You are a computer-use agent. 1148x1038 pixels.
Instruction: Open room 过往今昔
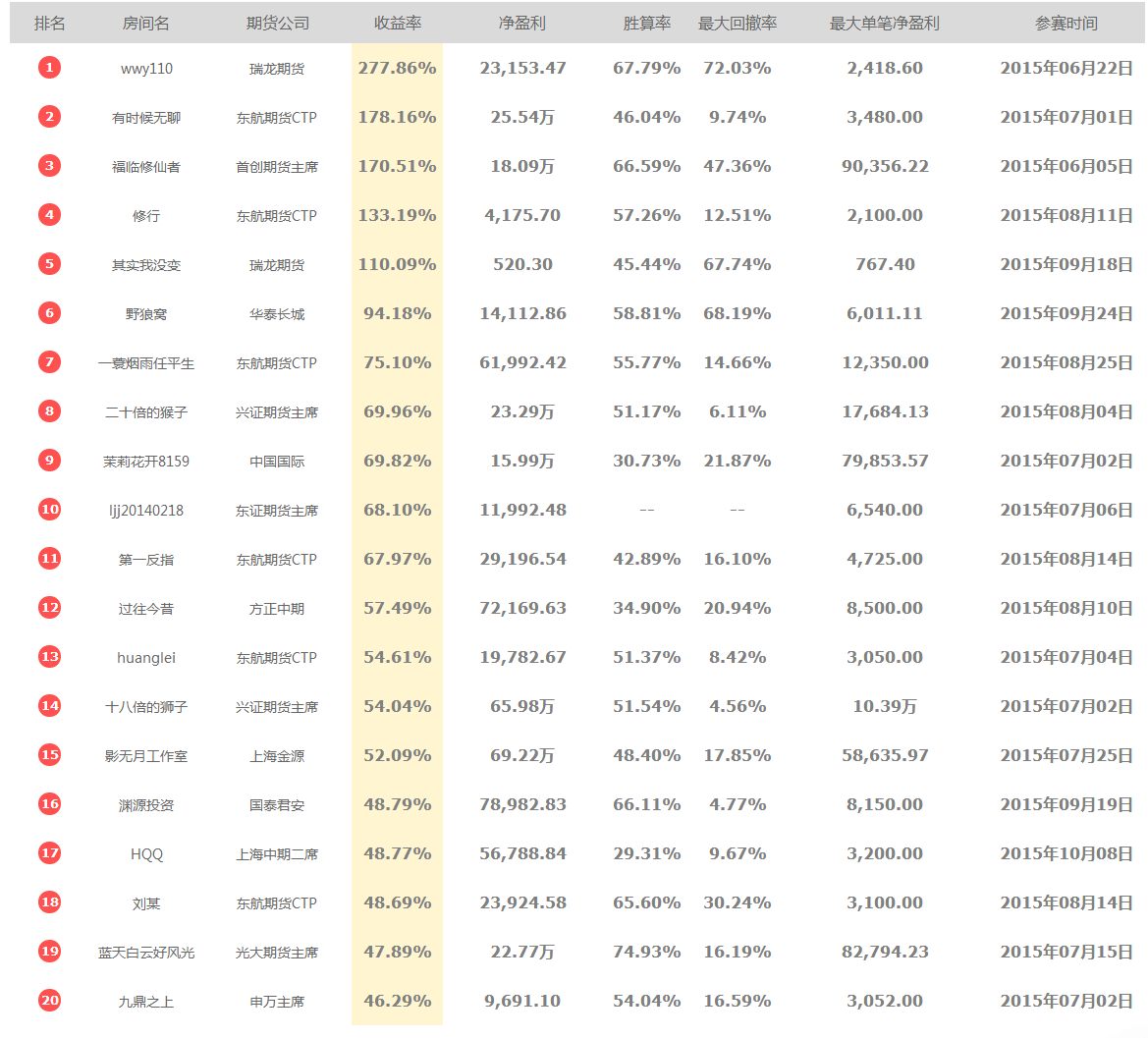tap(145, 608)
